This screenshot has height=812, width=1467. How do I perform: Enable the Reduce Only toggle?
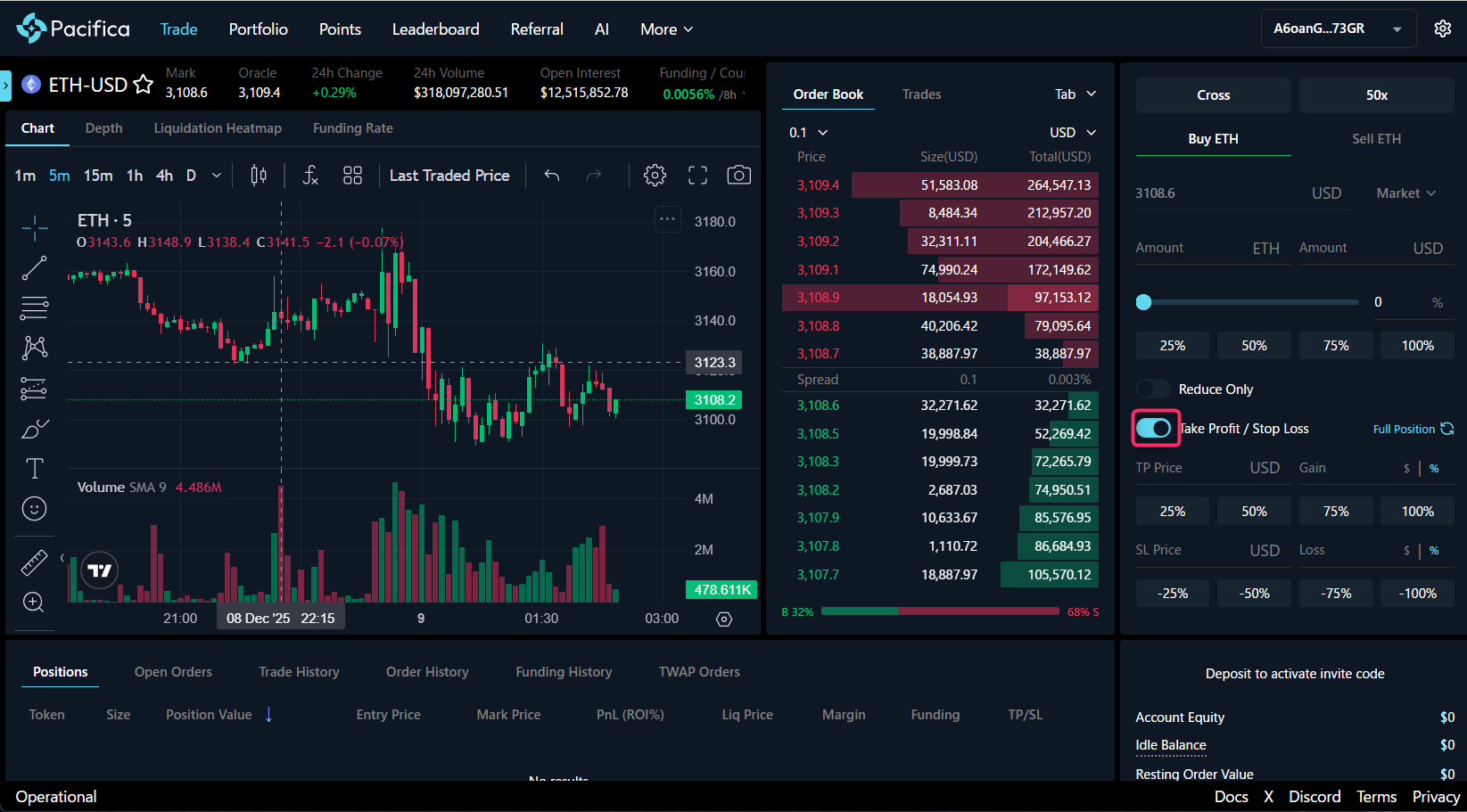(1153, 390)
